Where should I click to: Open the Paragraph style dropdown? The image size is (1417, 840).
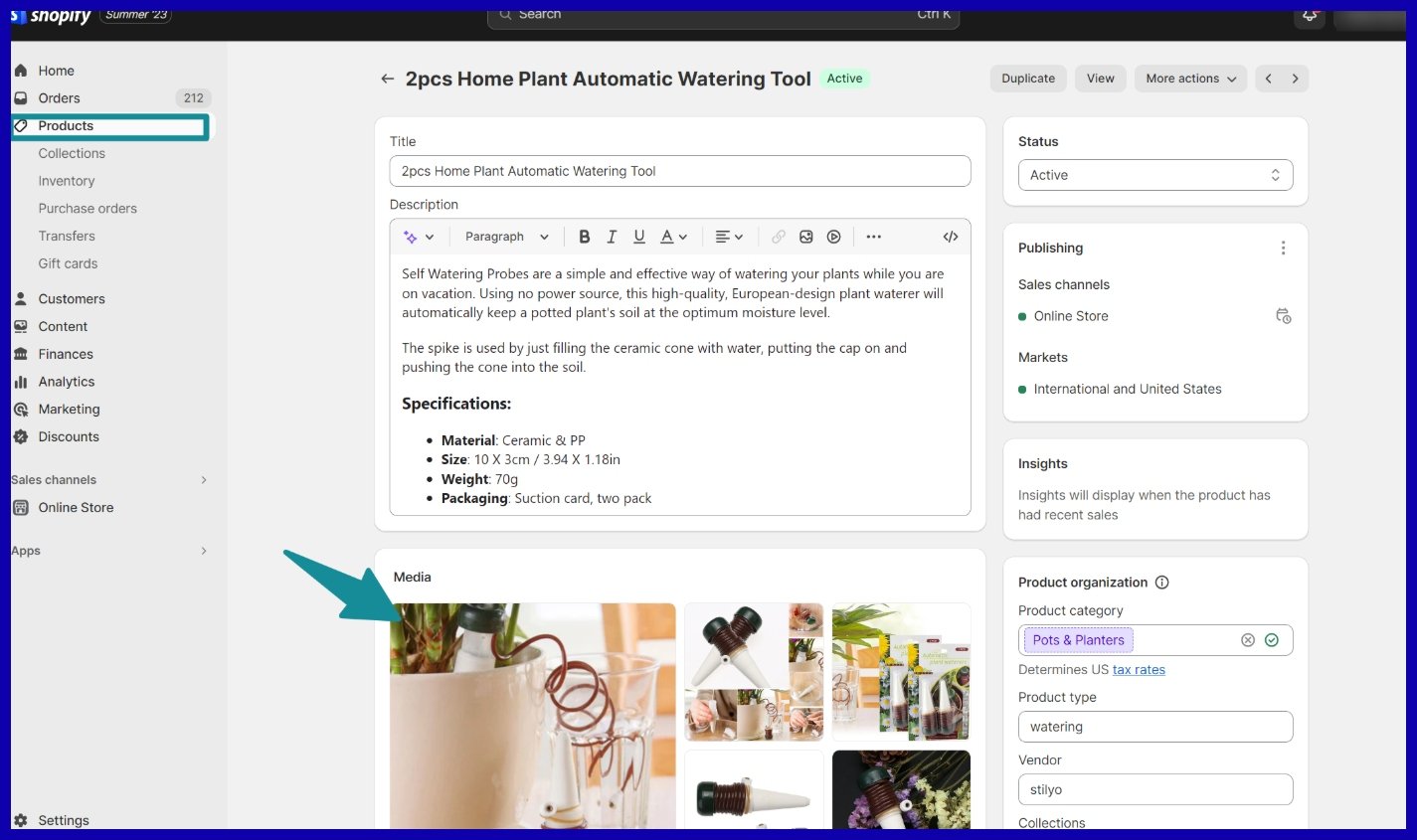(x=506, y=237)
